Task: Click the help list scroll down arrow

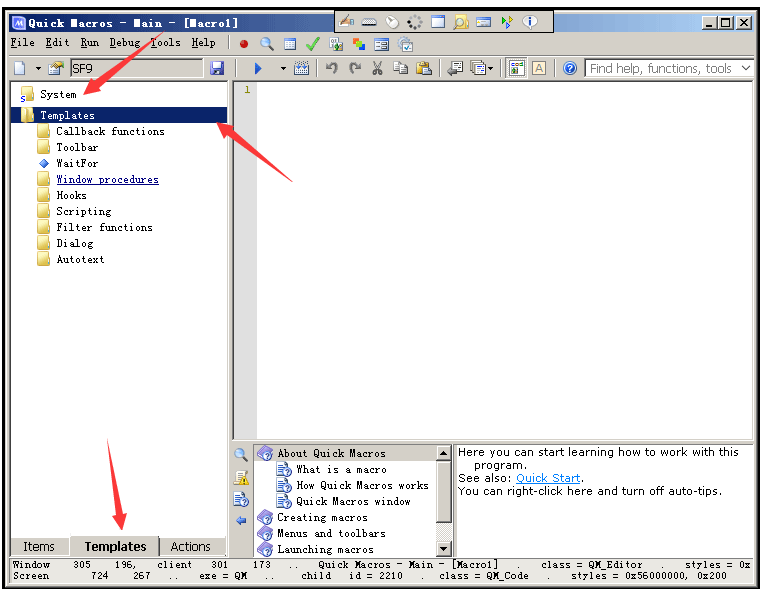Action: 444,549
